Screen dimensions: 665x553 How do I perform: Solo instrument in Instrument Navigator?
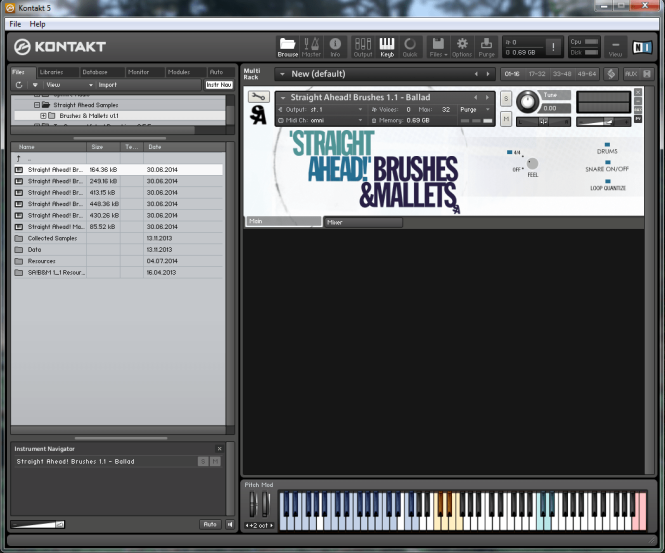[x=203, y=461]
